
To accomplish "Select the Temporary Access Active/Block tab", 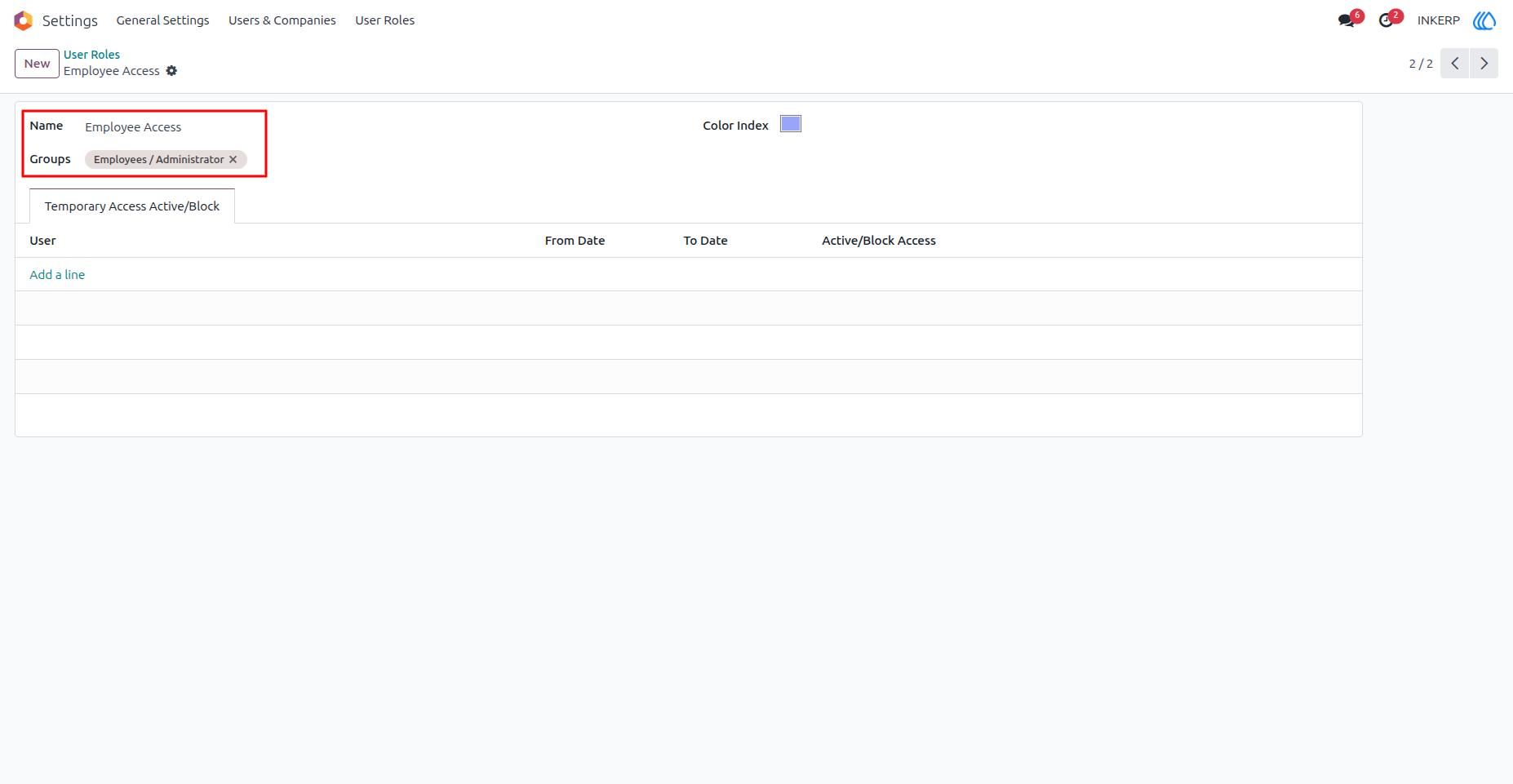I will 132,206.
